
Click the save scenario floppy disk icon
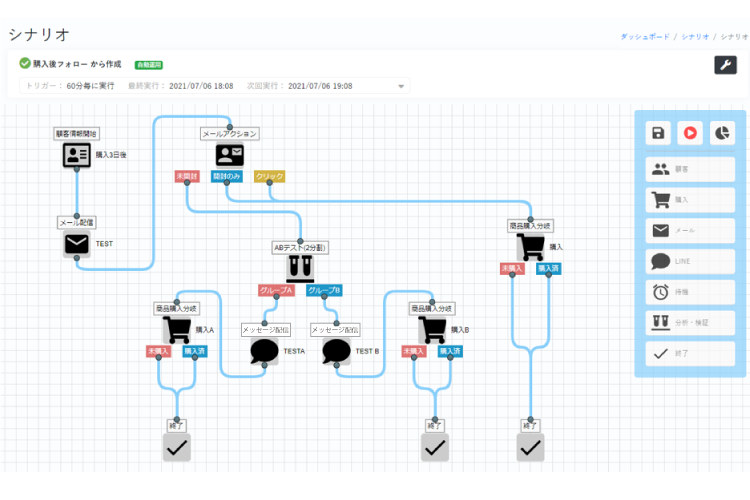[x=658, y=133]
